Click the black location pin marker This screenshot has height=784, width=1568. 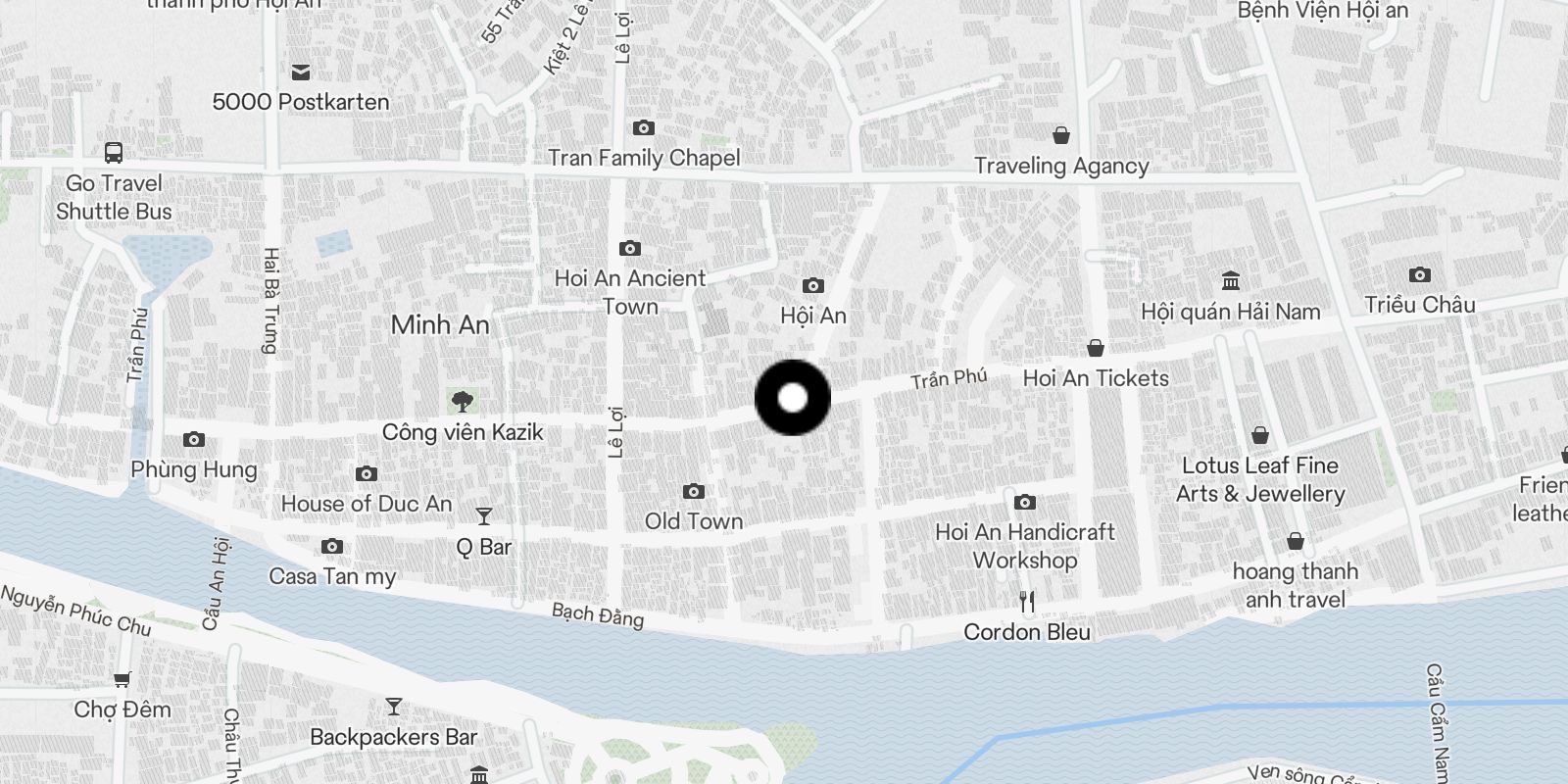793,398
